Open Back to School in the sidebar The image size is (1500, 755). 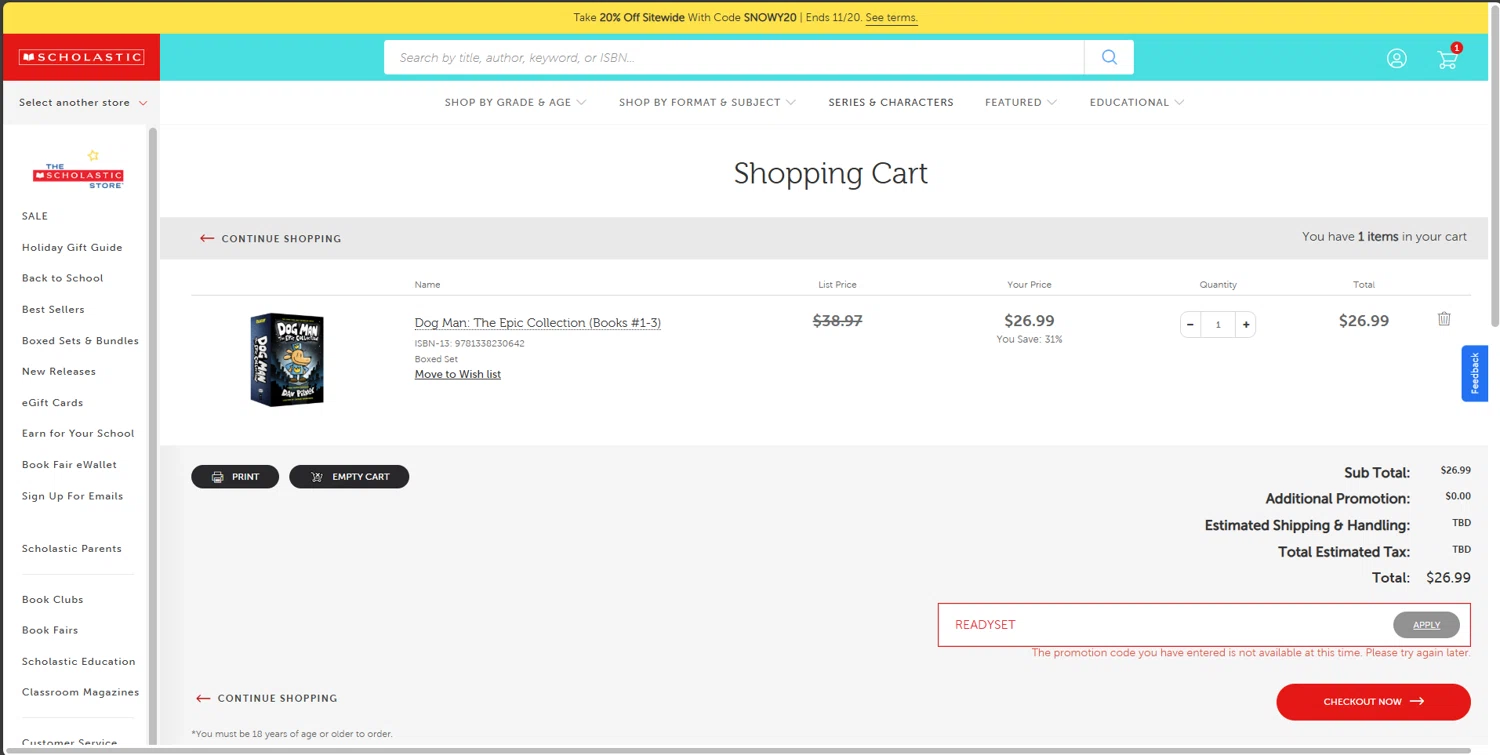click(63, 278)
